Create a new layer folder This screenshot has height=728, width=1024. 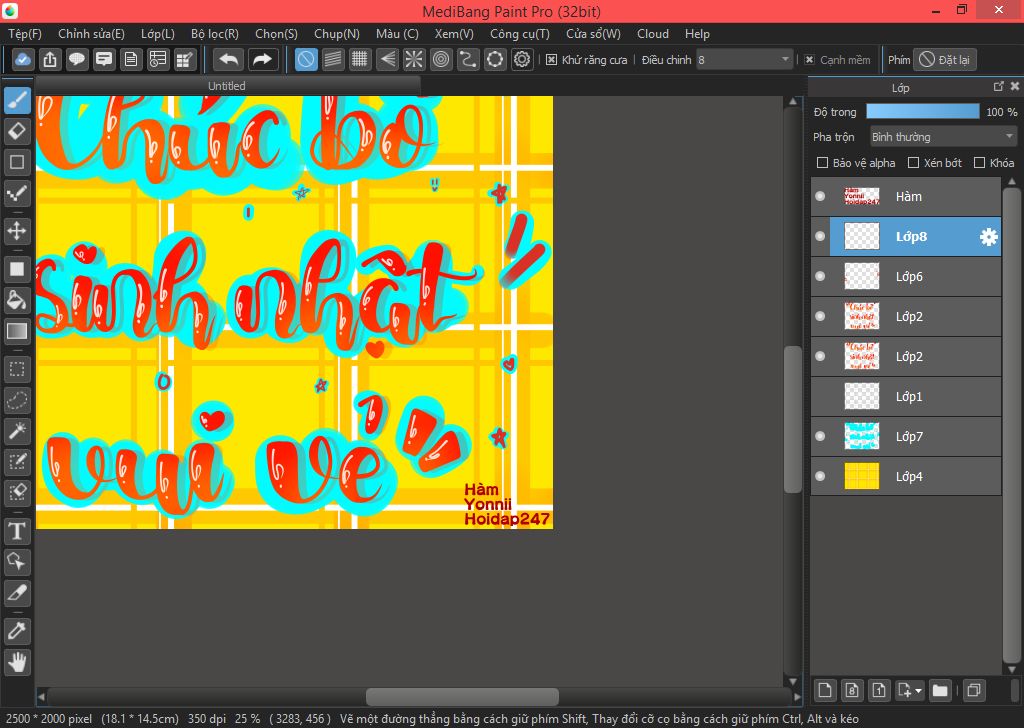pos(940,690)
